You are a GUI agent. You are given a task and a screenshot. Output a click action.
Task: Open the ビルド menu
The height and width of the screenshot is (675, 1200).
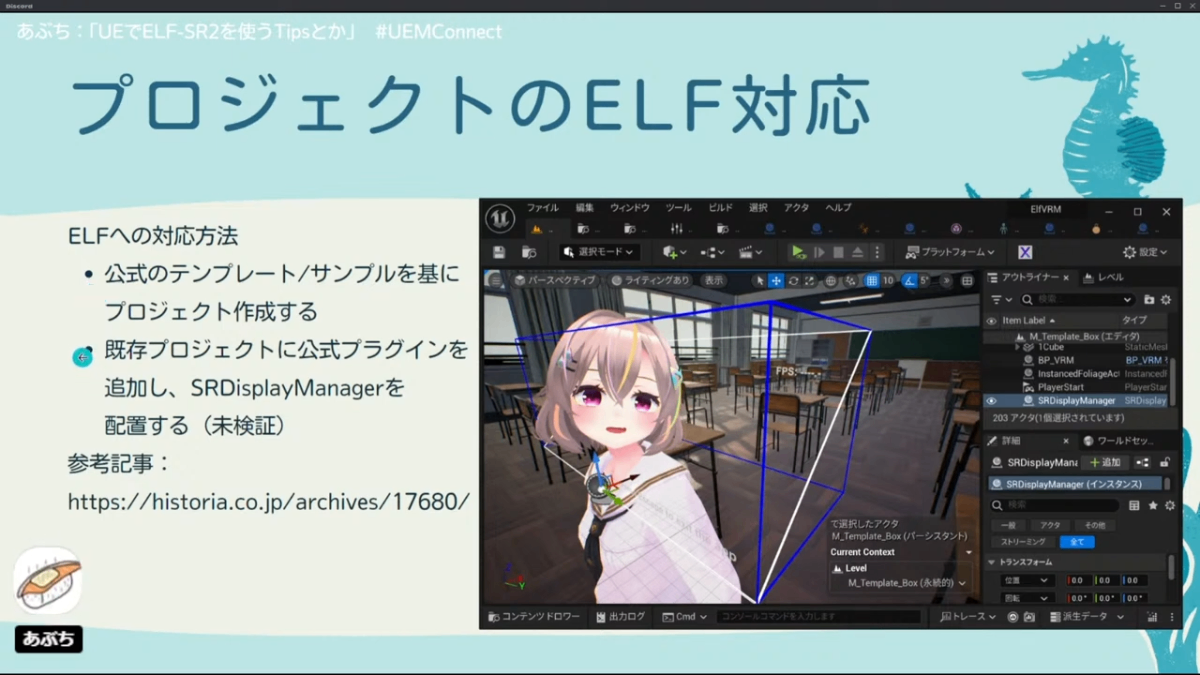tap(720, 208)
